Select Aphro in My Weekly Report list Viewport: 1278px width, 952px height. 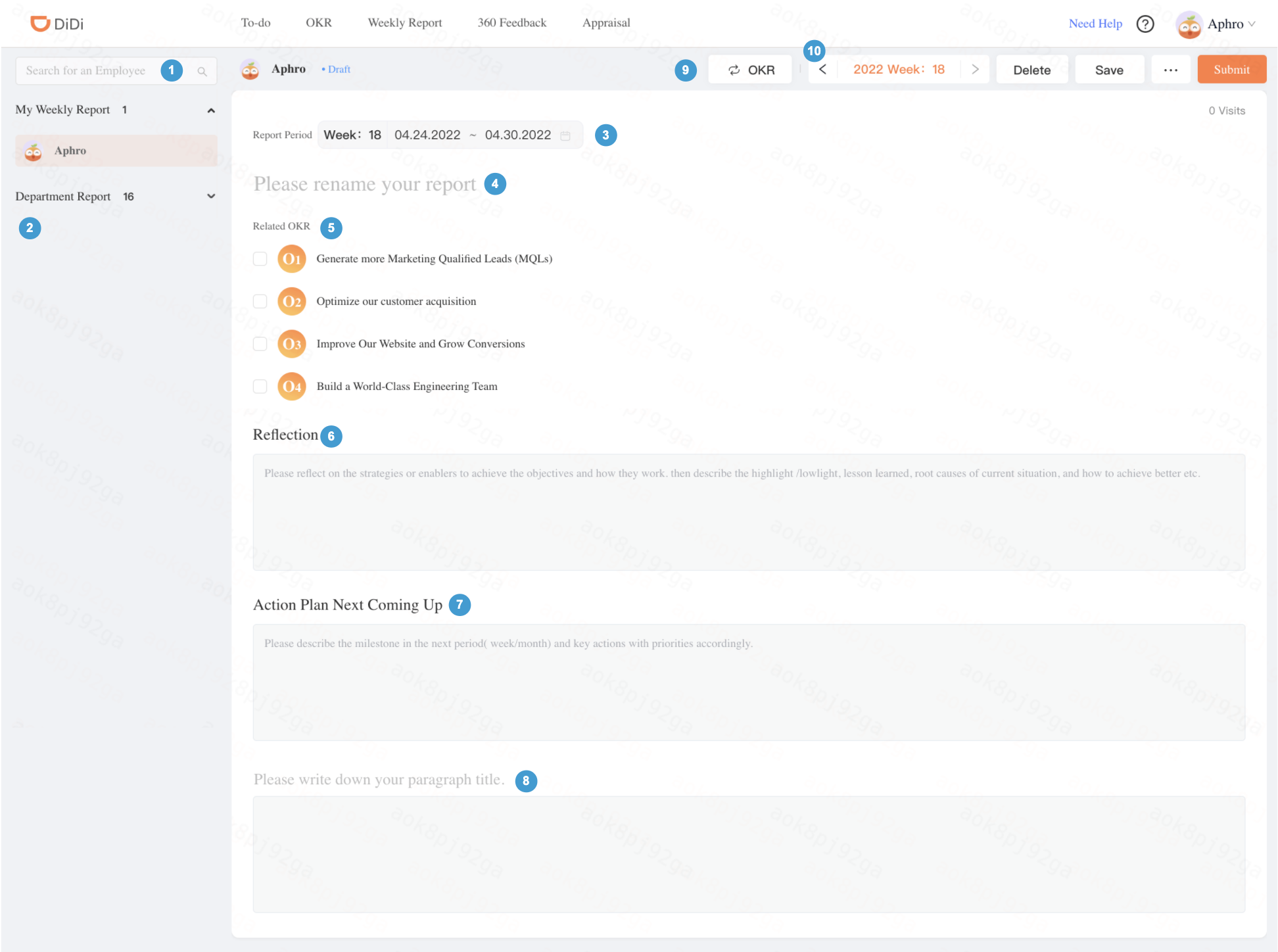[116, 151]
